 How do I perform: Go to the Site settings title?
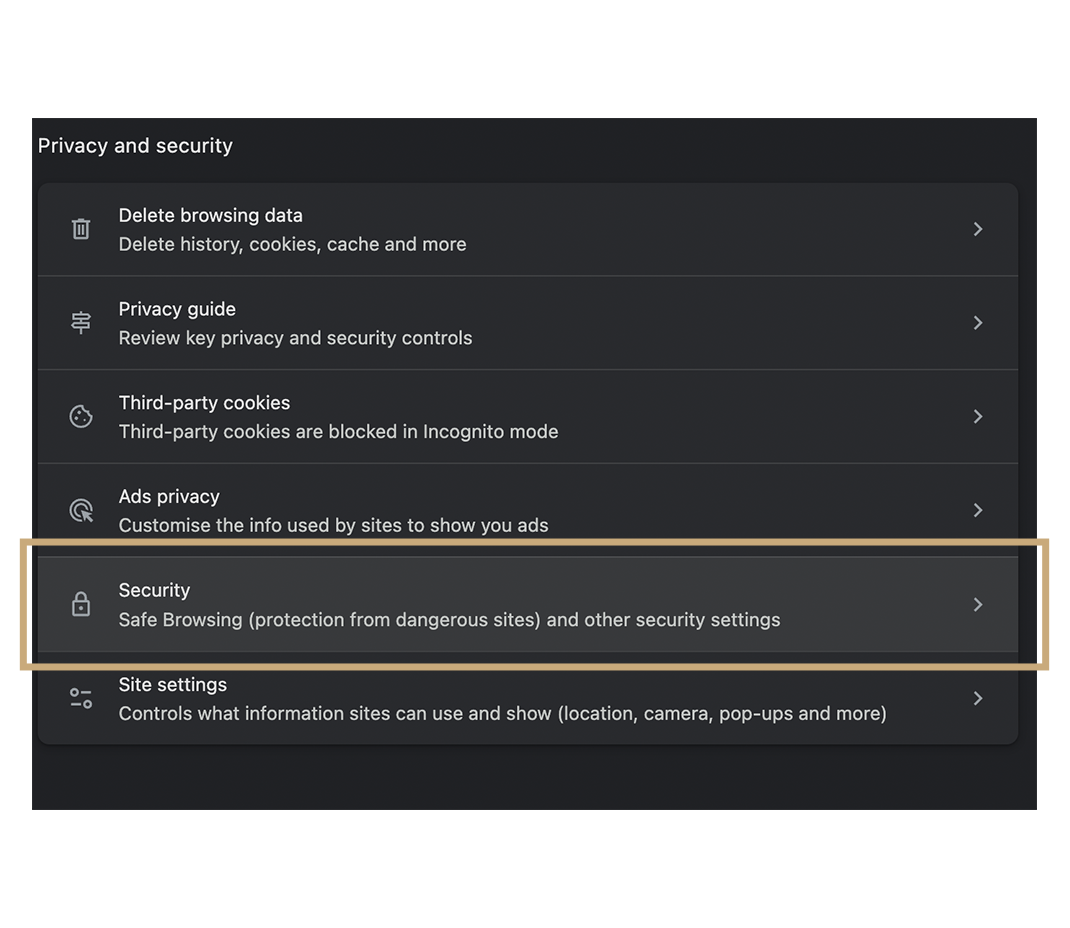pos(172,685)
